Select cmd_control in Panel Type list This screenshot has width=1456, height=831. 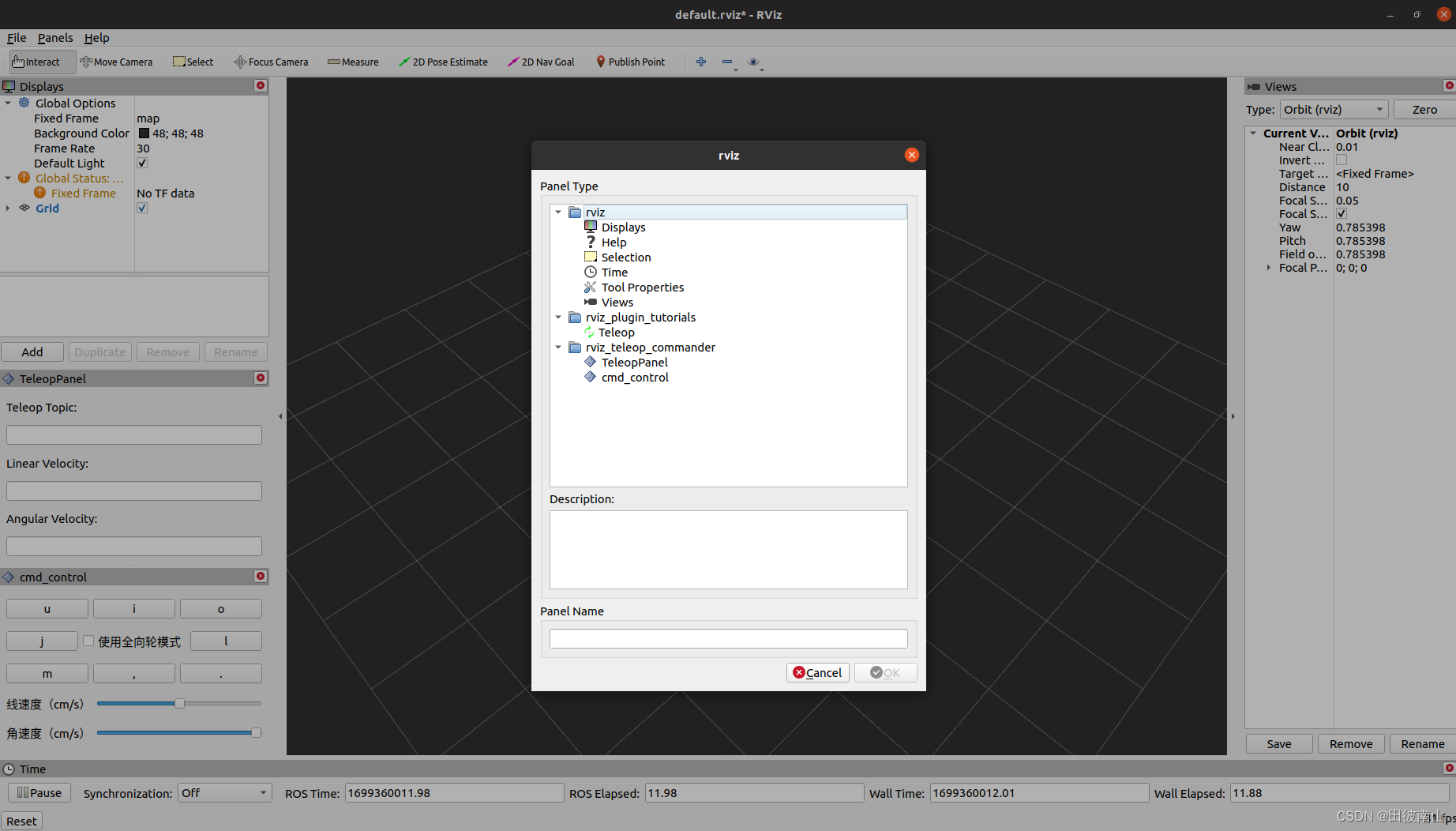tap(634, 378)
